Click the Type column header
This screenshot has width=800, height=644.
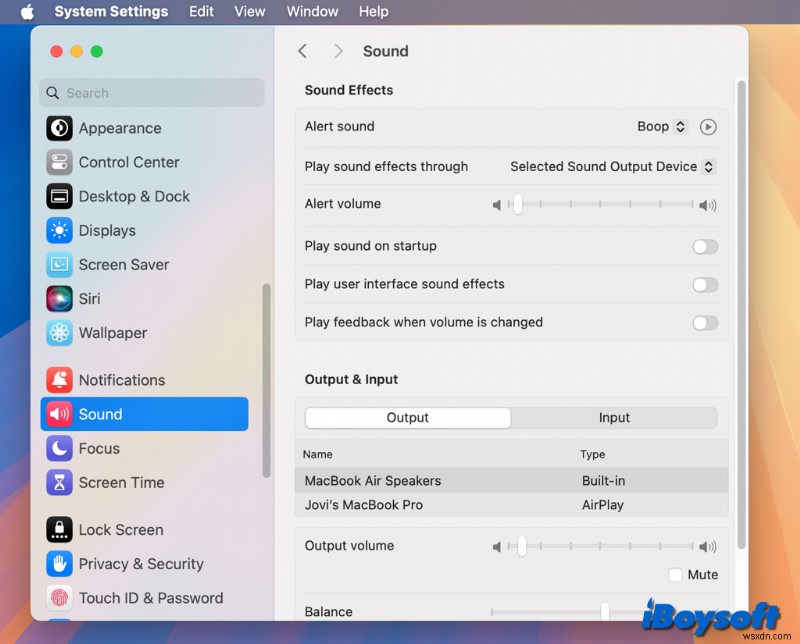pyautogui.click(x=592, y=454)
